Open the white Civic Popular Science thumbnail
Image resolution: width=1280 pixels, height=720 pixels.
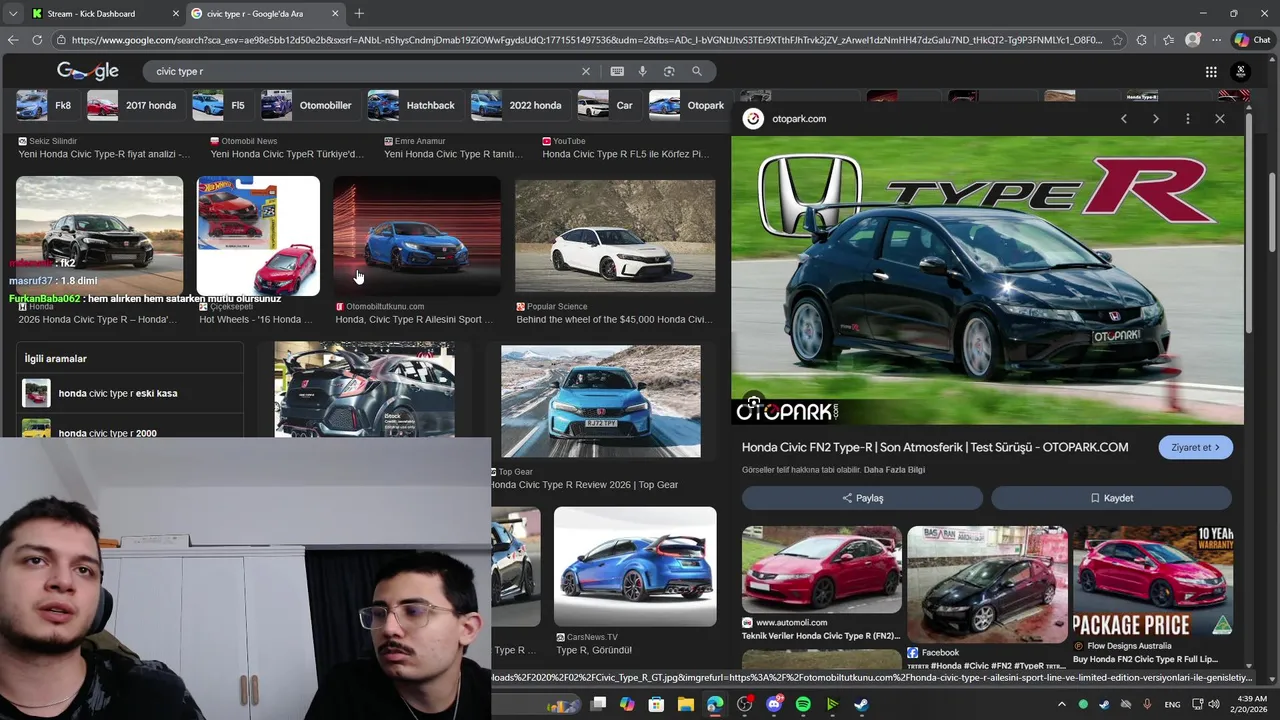coord(615,237)
